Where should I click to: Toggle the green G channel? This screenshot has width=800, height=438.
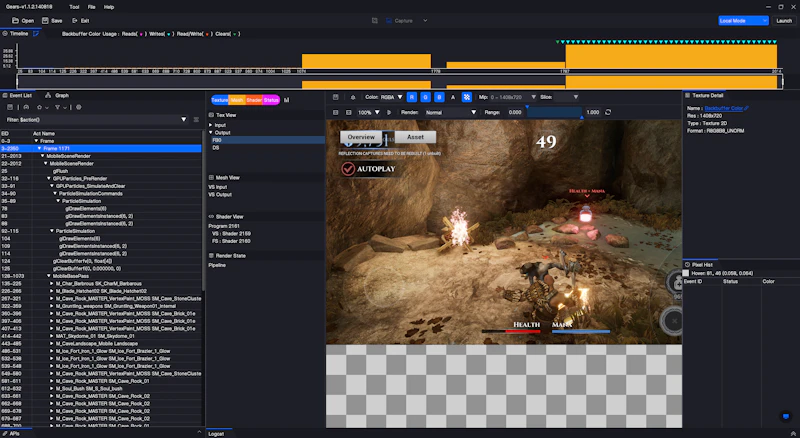pyautogui.click(x=426, y=97)
